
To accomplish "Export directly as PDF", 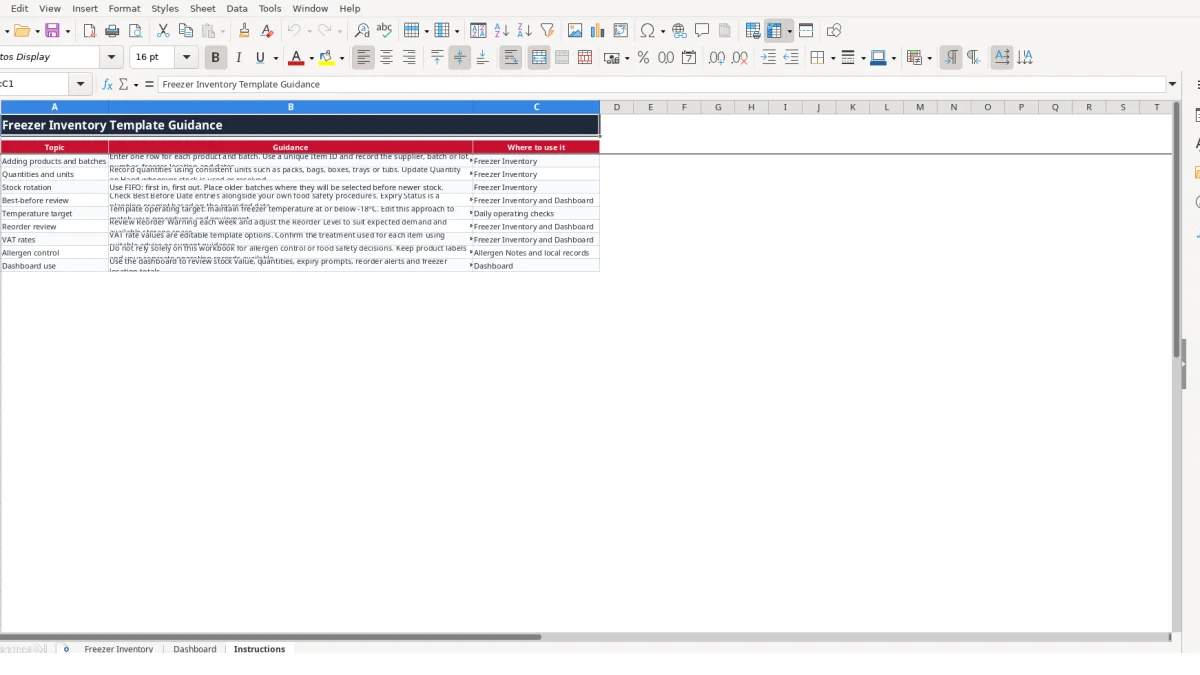I will point(90,31).
